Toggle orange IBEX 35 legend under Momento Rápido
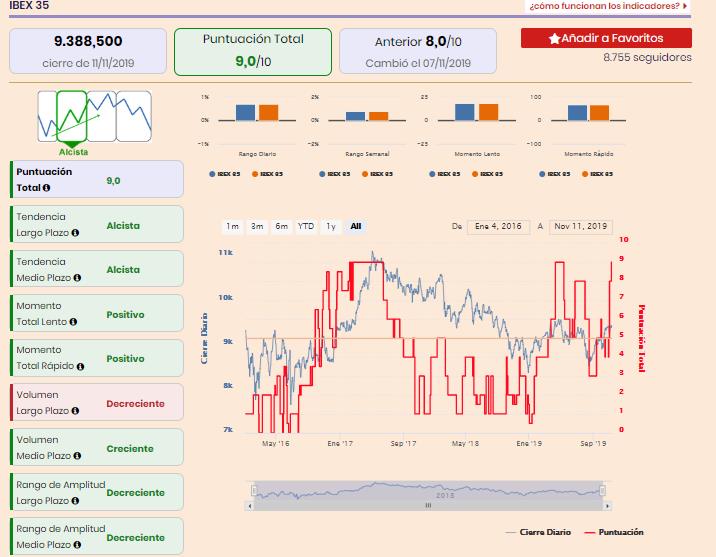The height and width of the screenshot is (557, 716). pyautogui.click(x=598, y=174)
